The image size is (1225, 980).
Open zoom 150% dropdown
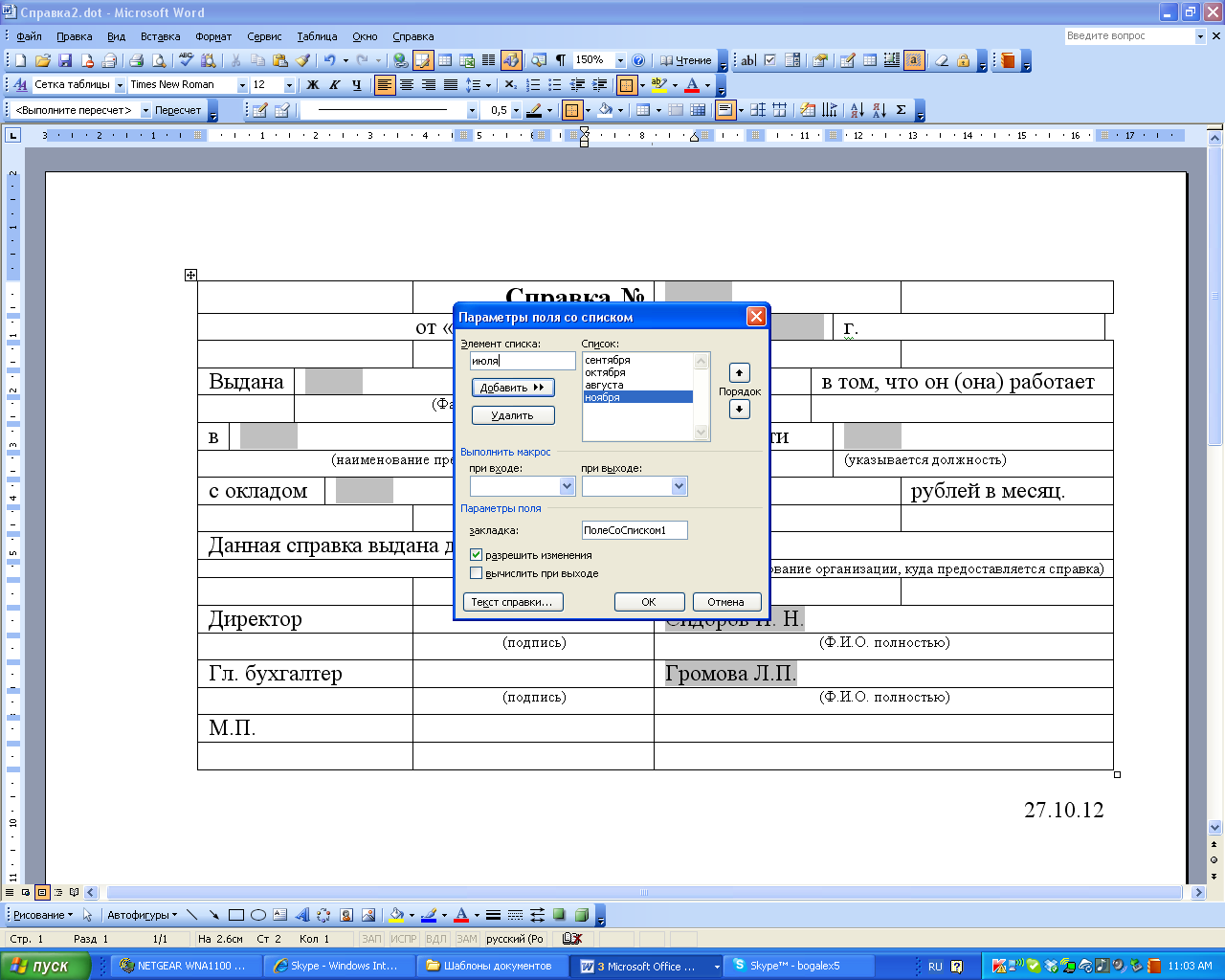620,60
